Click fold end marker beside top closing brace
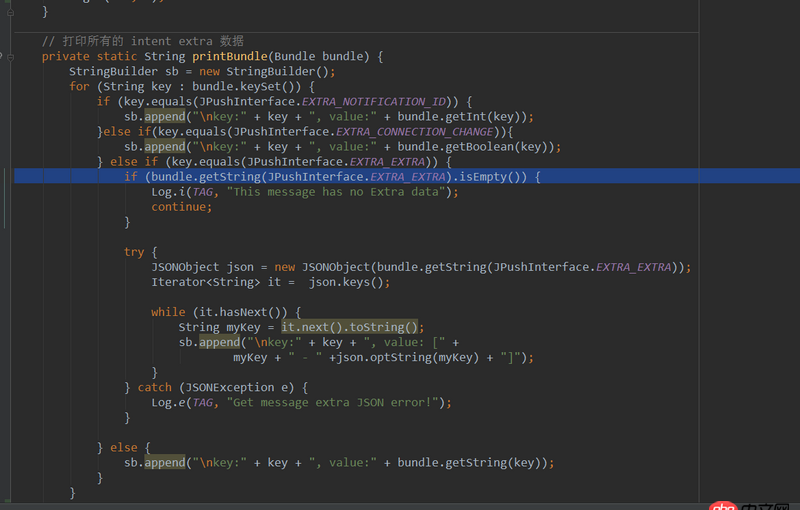Viewport: 800px width, 510px height. 11,11
